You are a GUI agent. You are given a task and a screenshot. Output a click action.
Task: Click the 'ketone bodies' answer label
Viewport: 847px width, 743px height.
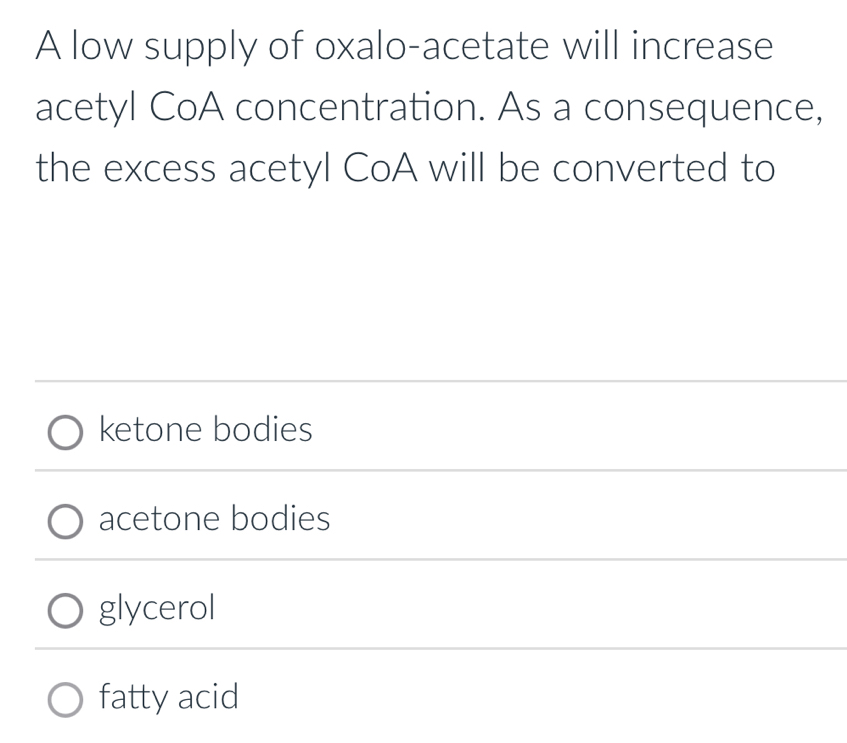[x=206, y=430]
